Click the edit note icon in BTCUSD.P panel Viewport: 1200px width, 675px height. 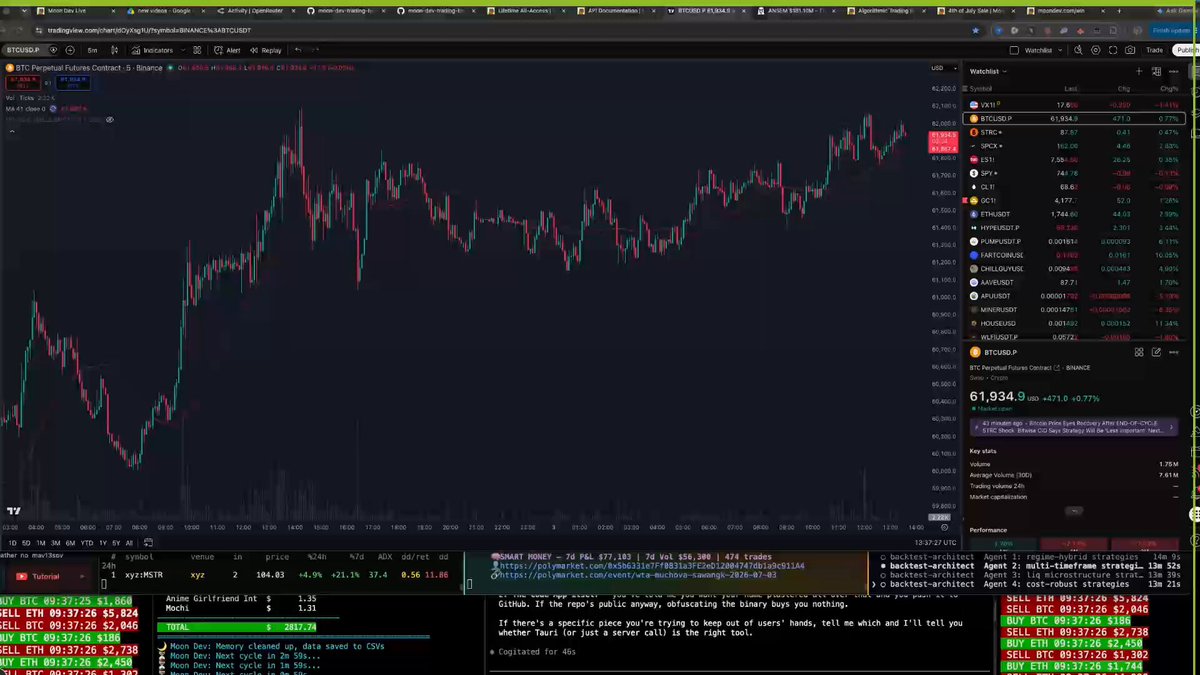(x=1157, y=352)
